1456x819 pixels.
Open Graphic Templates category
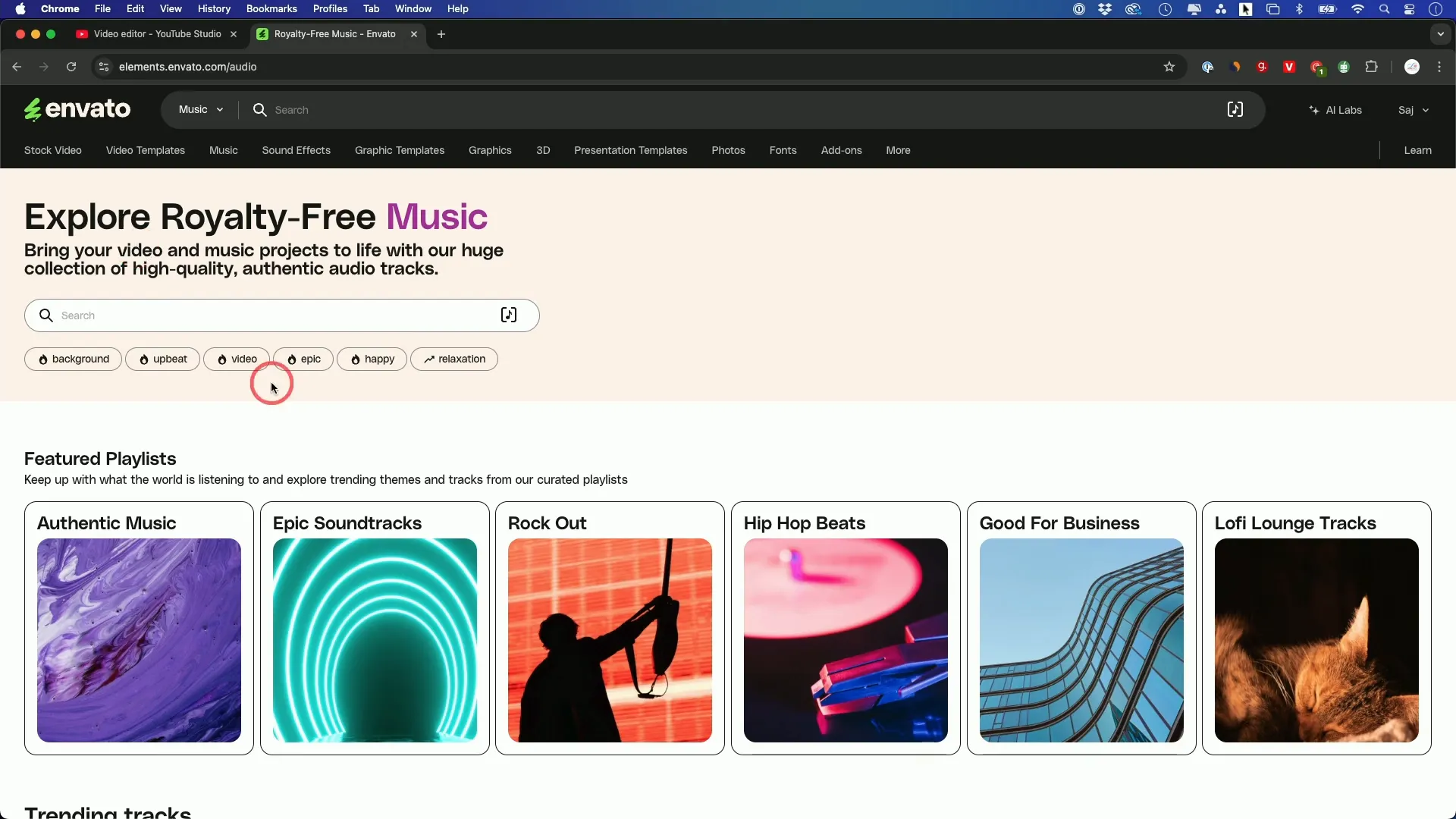[400, 150]
